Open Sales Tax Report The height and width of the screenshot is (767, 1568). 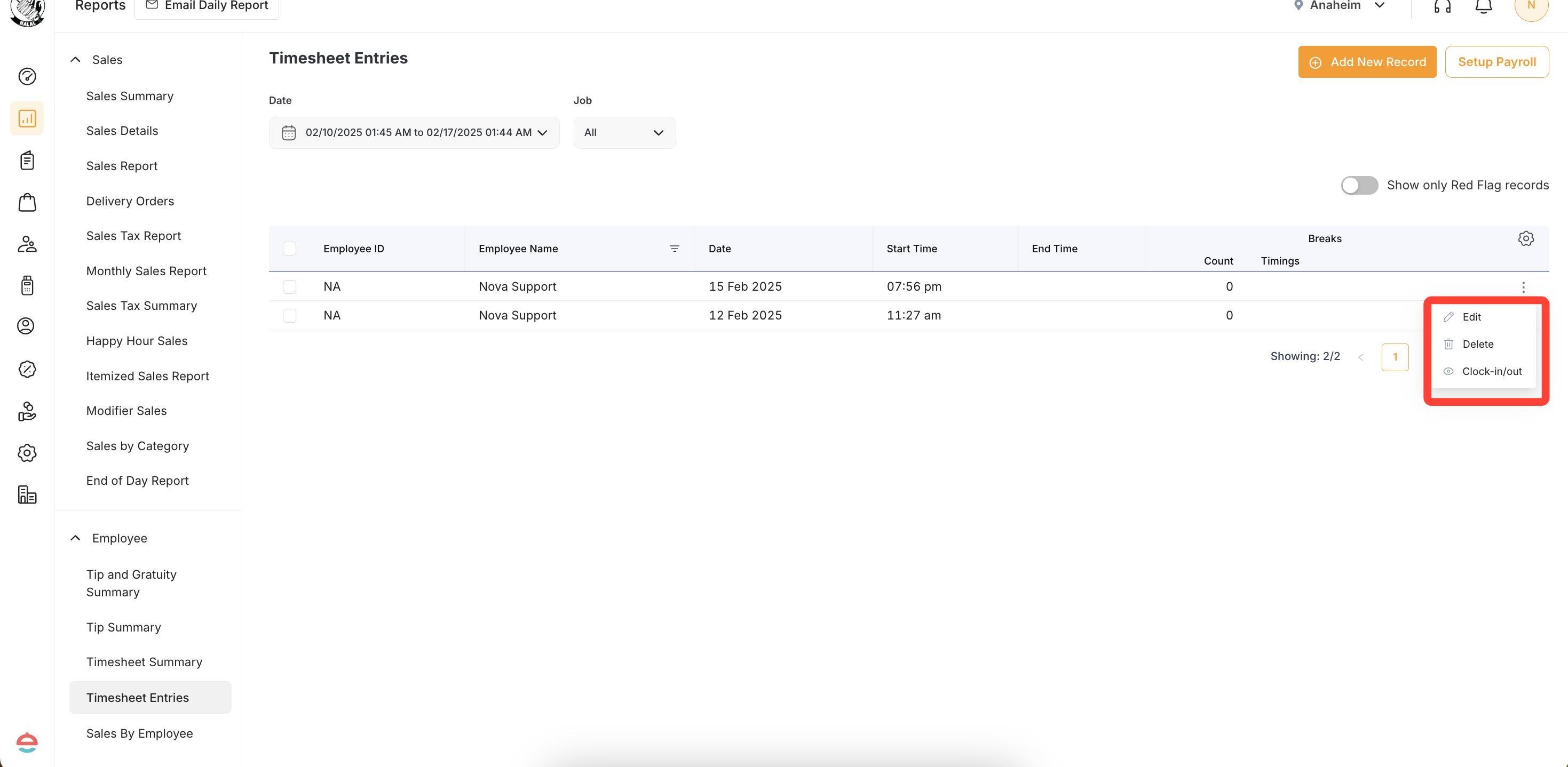tap(133, 236)
